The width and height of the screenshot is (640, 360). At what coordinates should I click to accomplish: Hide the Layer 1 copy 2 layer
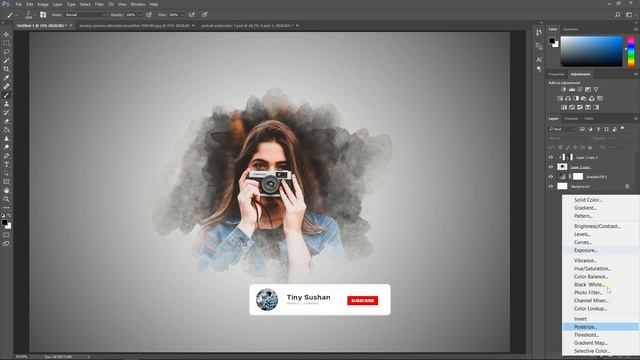pos(551,157)
